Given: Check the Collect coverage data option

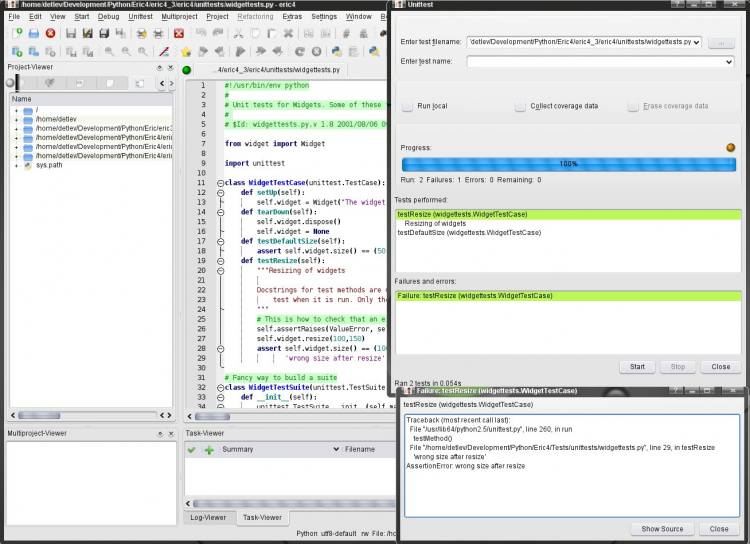Looking at the screenshot, I should click(520, 106).
